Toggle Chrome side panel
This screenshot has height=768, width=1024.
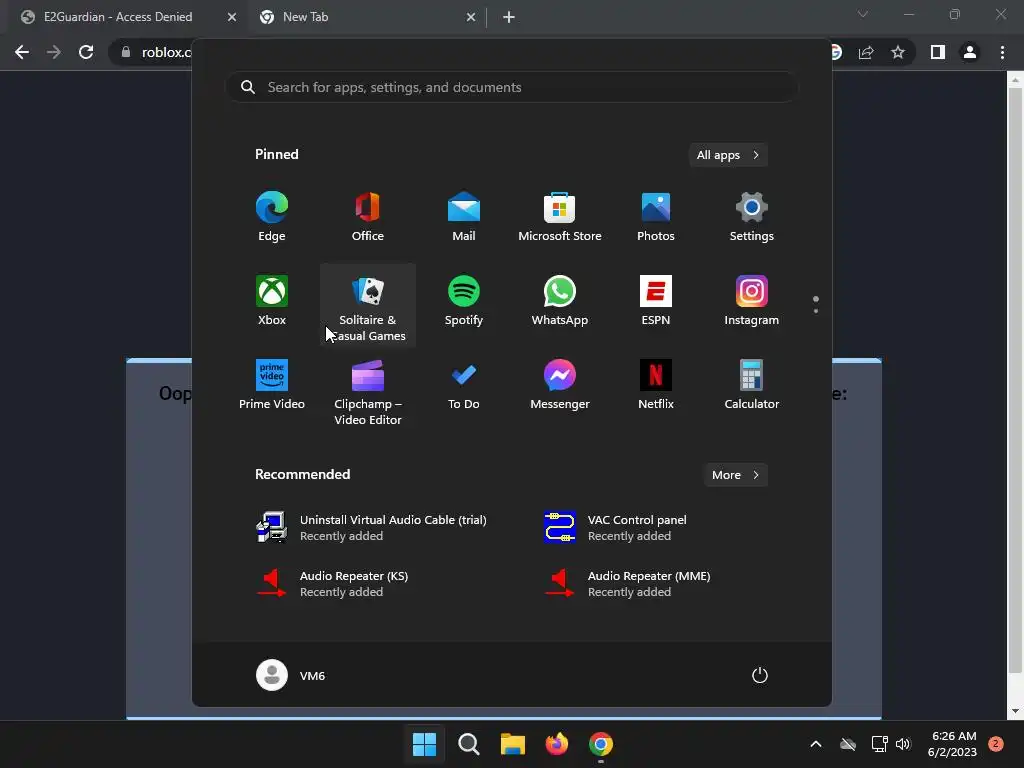point(938,52)
